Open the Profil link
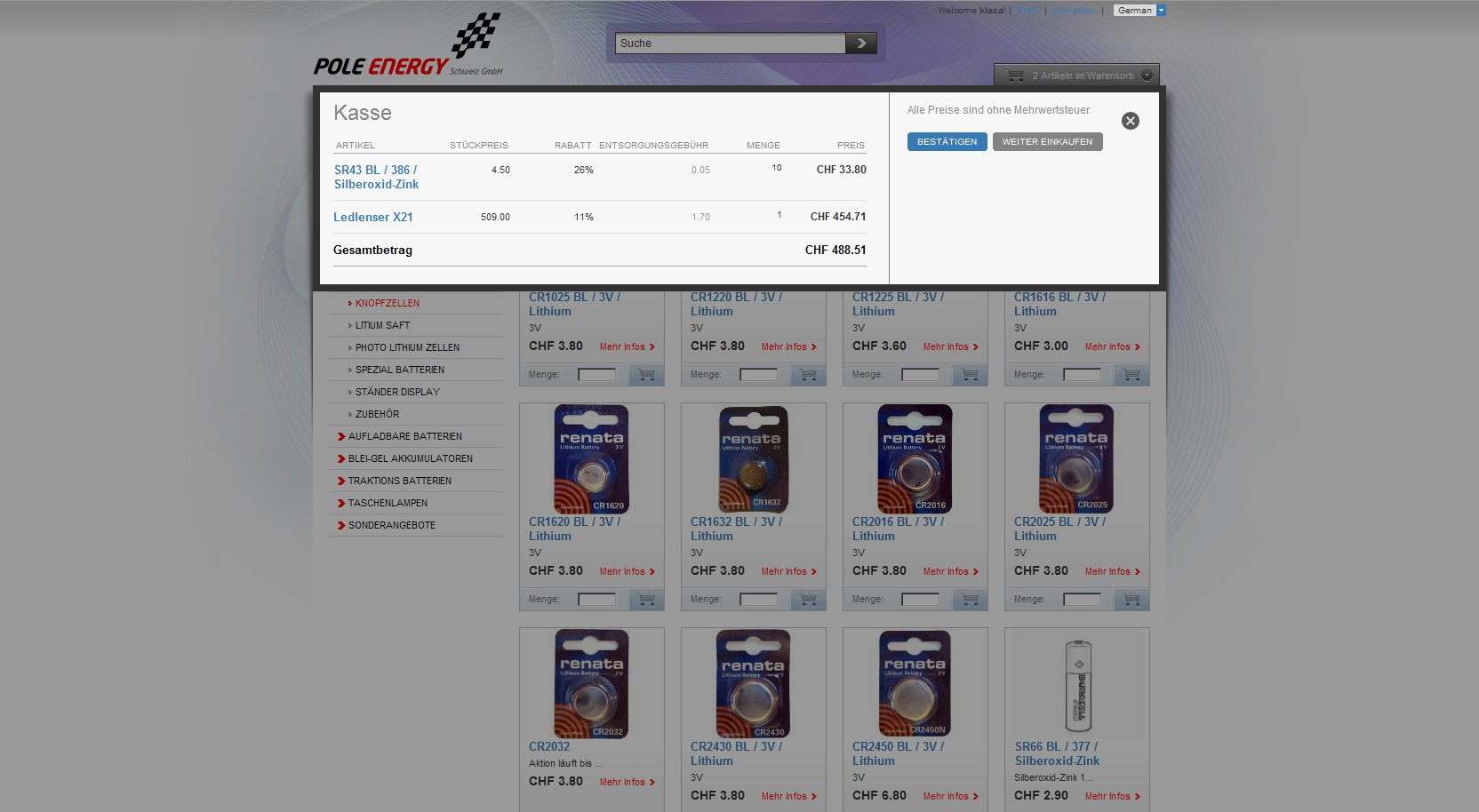Screen dimensions: 1479x812 click(x=1028, y=11)
